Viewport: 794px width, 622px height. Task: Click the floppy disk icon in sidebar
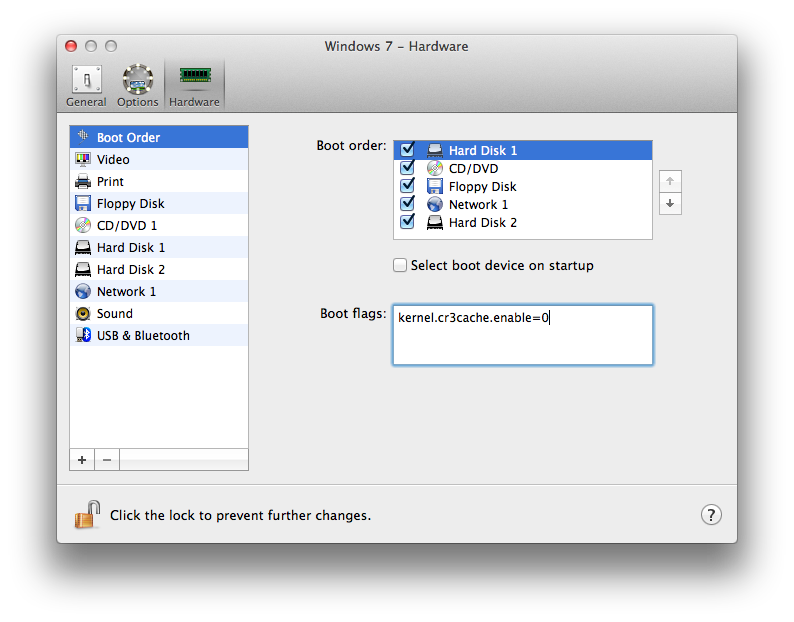[83, 204]
